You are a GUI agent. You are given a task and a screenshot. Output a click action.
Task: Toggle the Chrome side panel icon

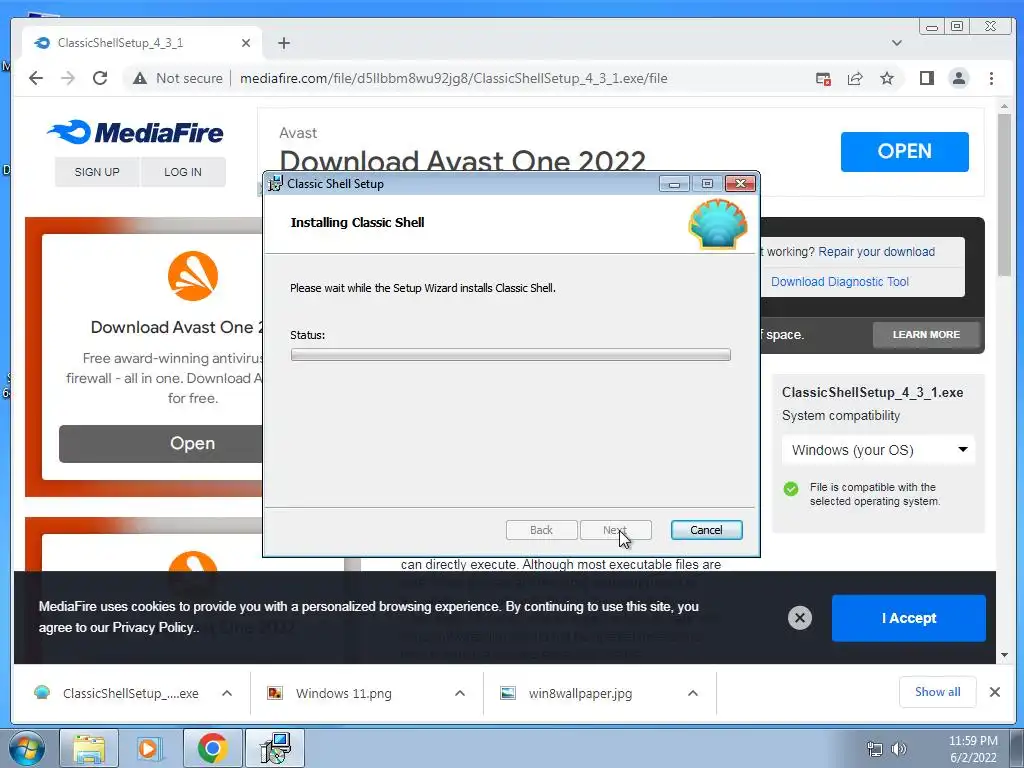[x=927, y=78]
